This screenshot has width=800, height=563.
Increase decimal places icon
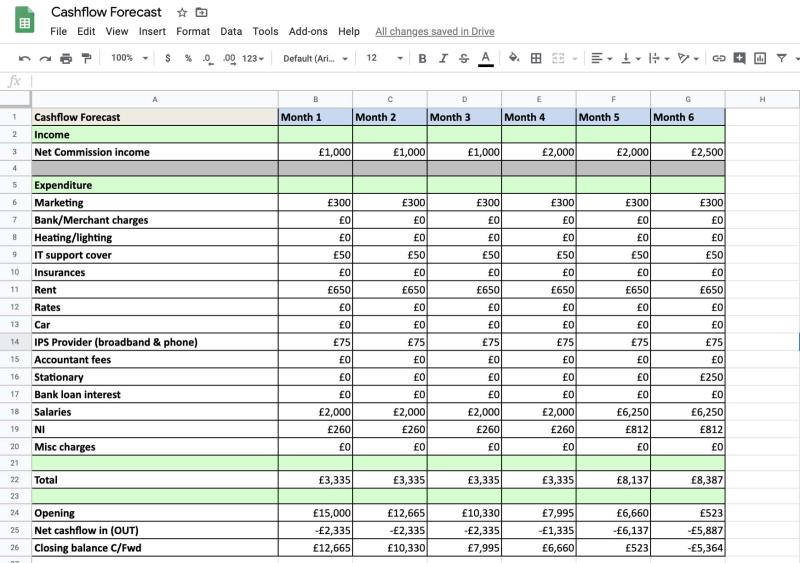click(229, 59)
